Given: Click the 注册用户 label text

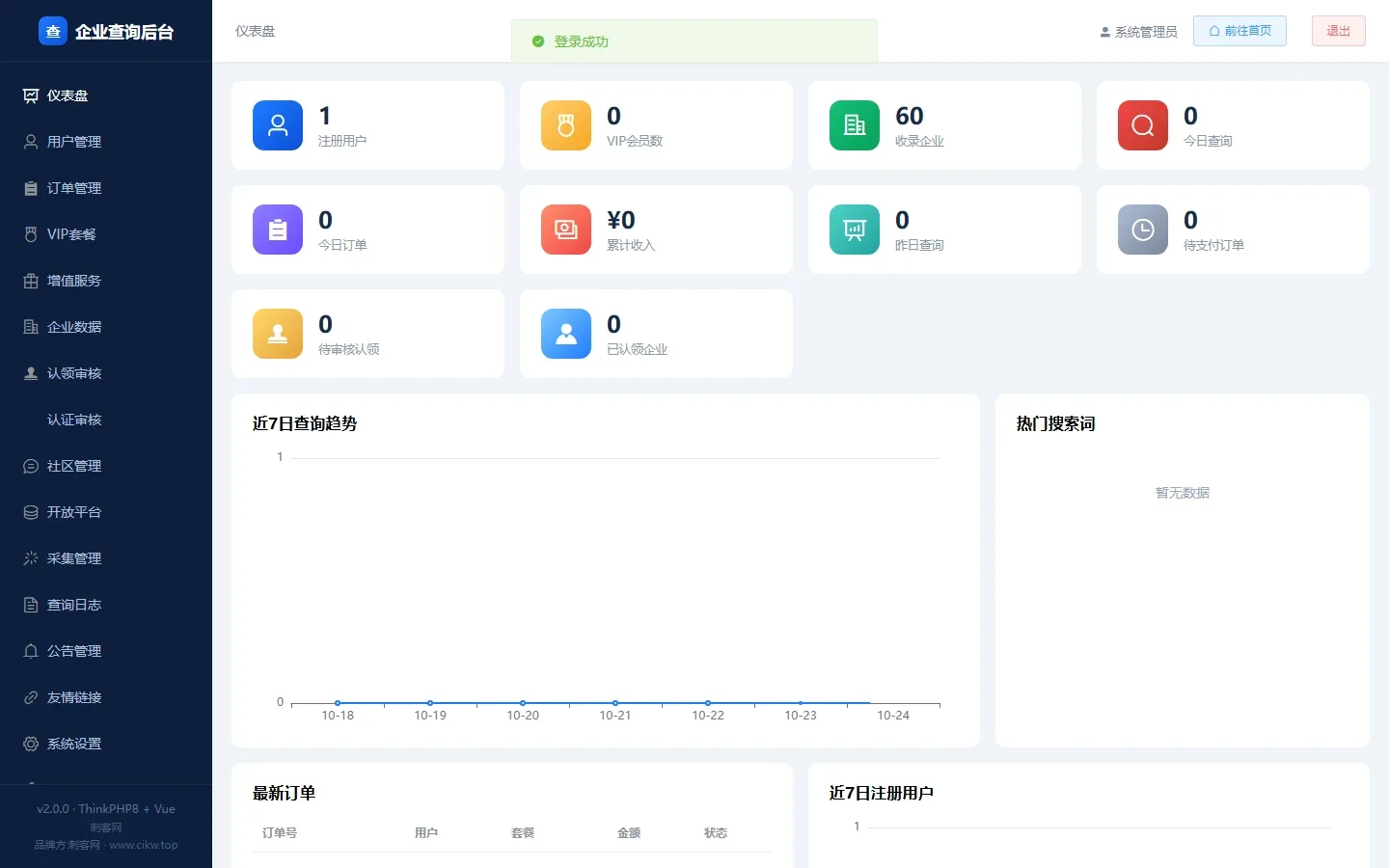Looking at the screenshot, I should pos(342,141).
